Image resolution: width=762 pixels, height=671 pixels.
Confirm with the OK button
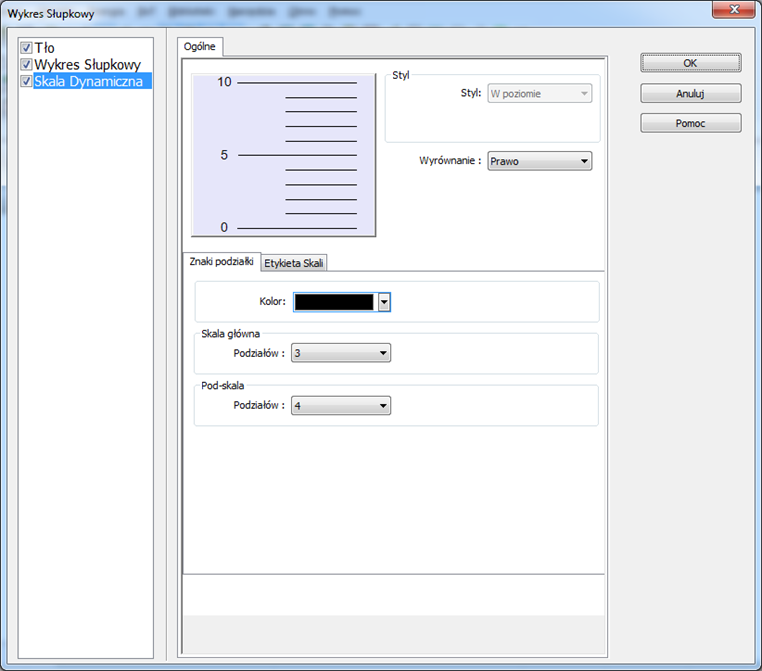pyautogui.click(x=691, y=63)
